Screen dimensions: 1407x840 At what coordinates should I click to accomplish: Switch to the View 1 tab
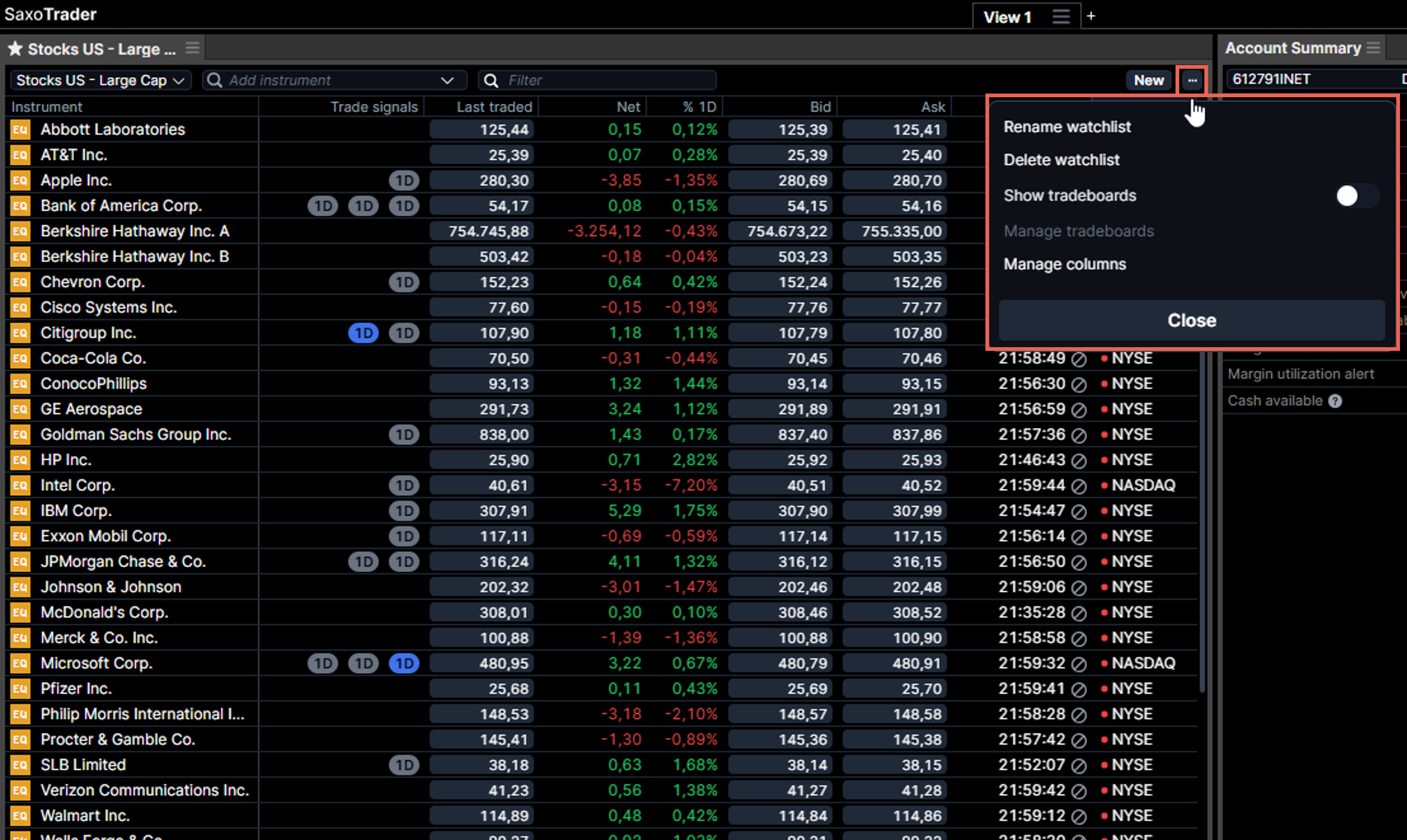tap(1007, 16)
